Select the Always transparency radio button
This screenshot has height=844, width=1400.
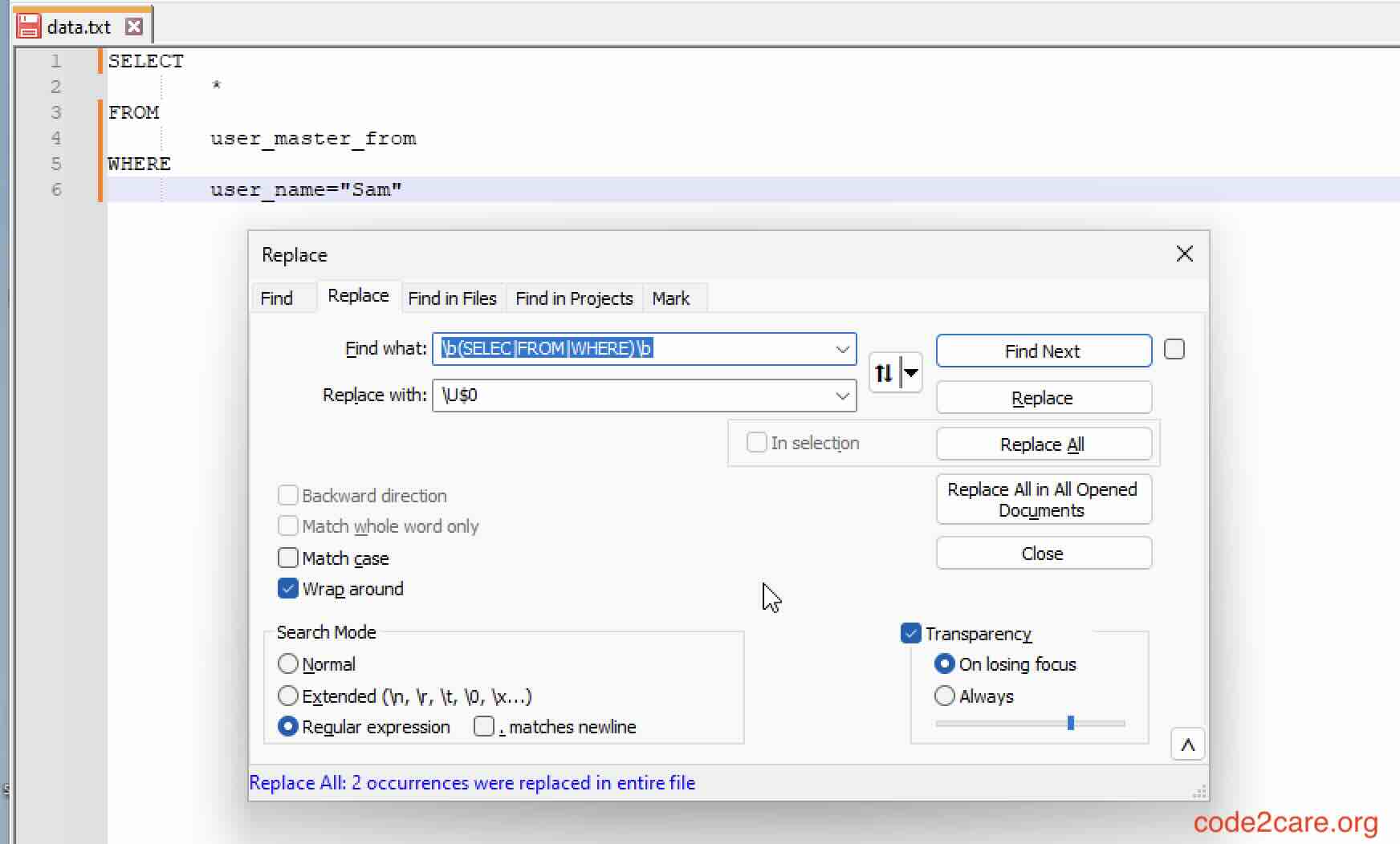[x=945, y=696]
